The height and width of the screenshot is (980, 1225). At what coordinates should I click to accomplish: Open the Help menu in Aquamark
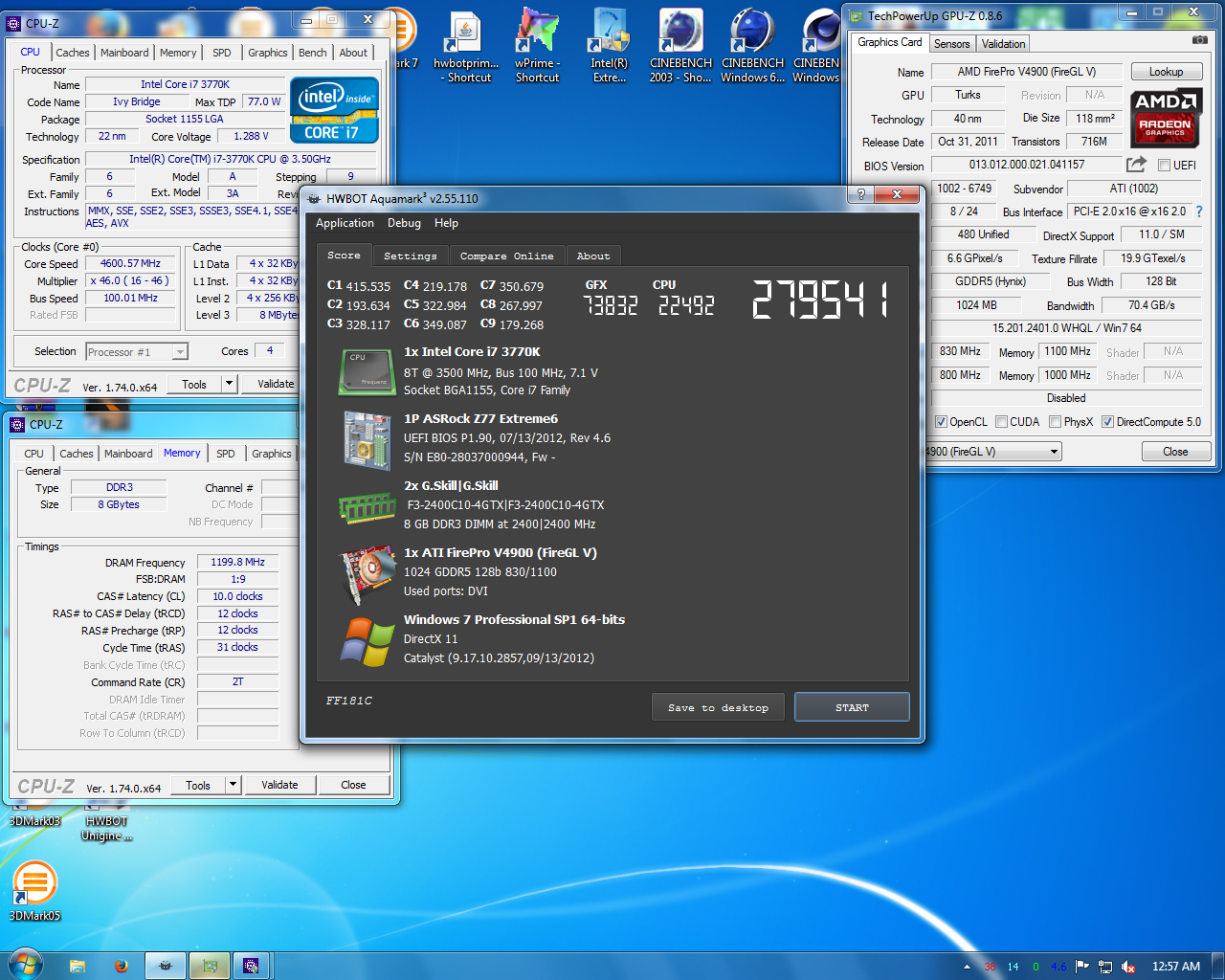click(446, 223)
